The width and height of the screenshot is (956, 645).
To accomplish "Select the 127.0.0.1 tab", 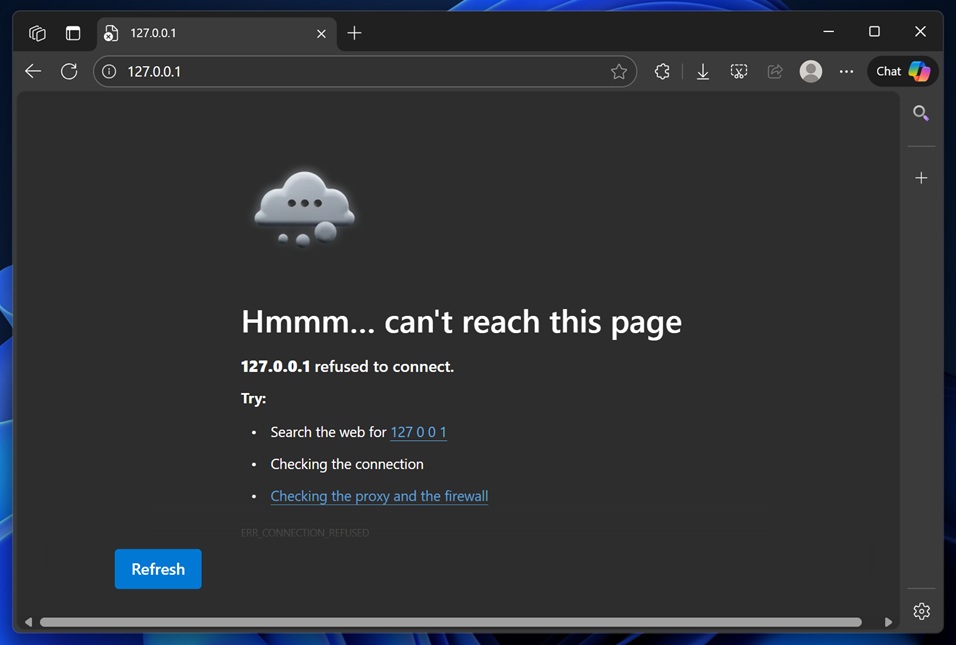I will pyautogui.click(x=200, y=33).
